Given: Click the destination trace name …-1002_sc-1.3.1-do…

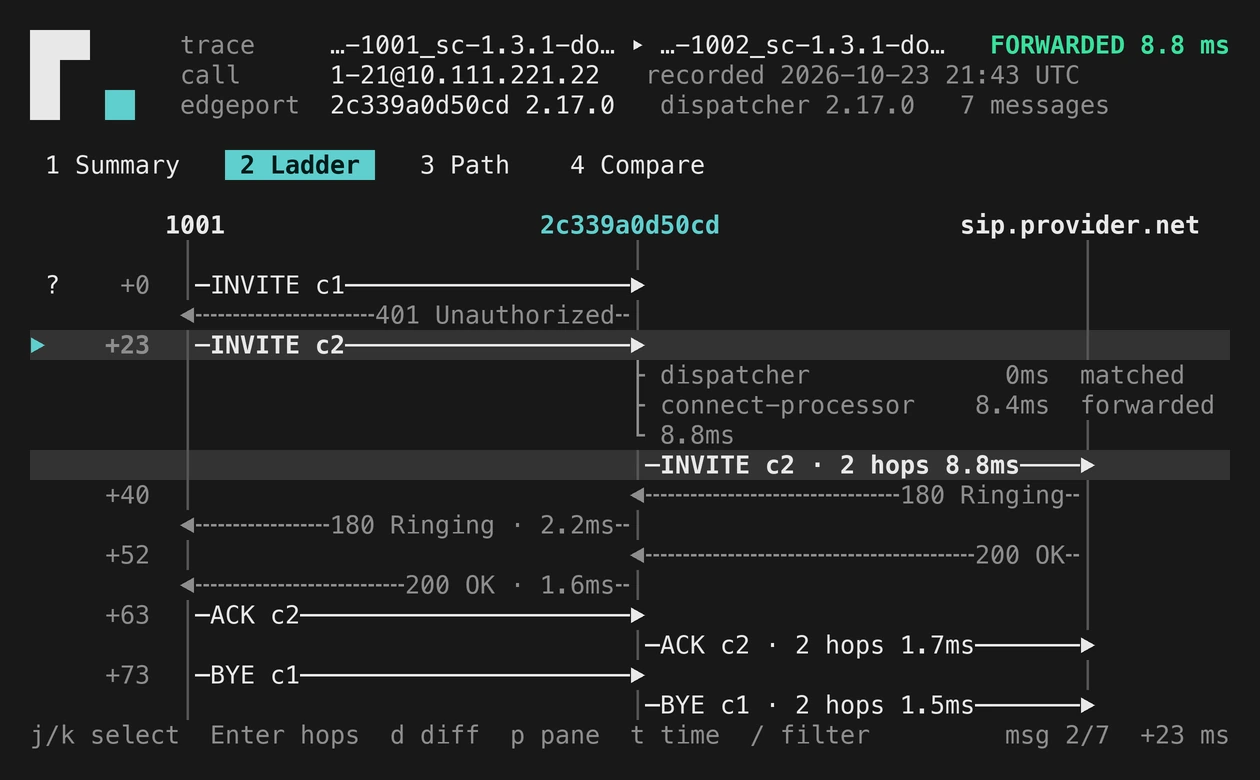Looking at the screenshot, I should 802,45.
